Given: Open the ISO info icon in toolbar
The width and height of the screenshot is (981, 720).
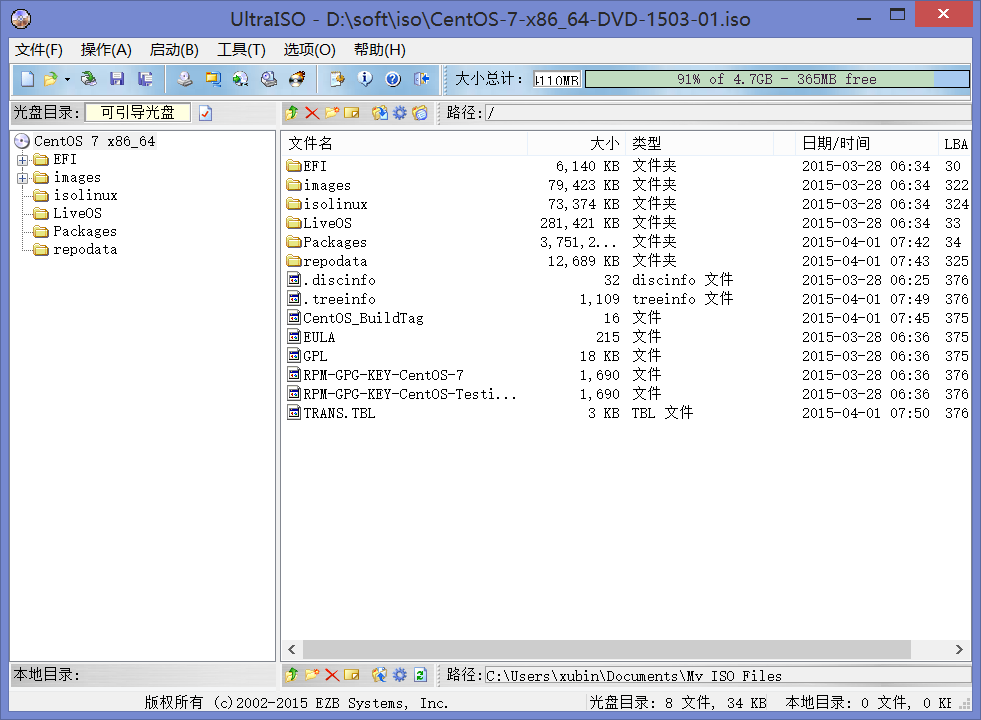Looking at the screenshot, I should click(x=365, y=79).
